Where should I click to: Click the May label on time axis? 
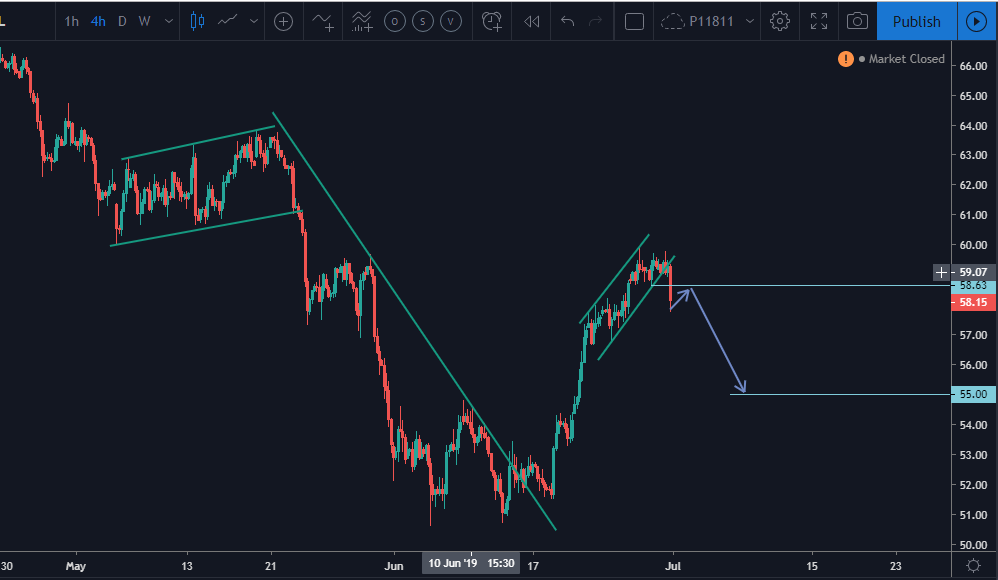(x=76, y=566)
